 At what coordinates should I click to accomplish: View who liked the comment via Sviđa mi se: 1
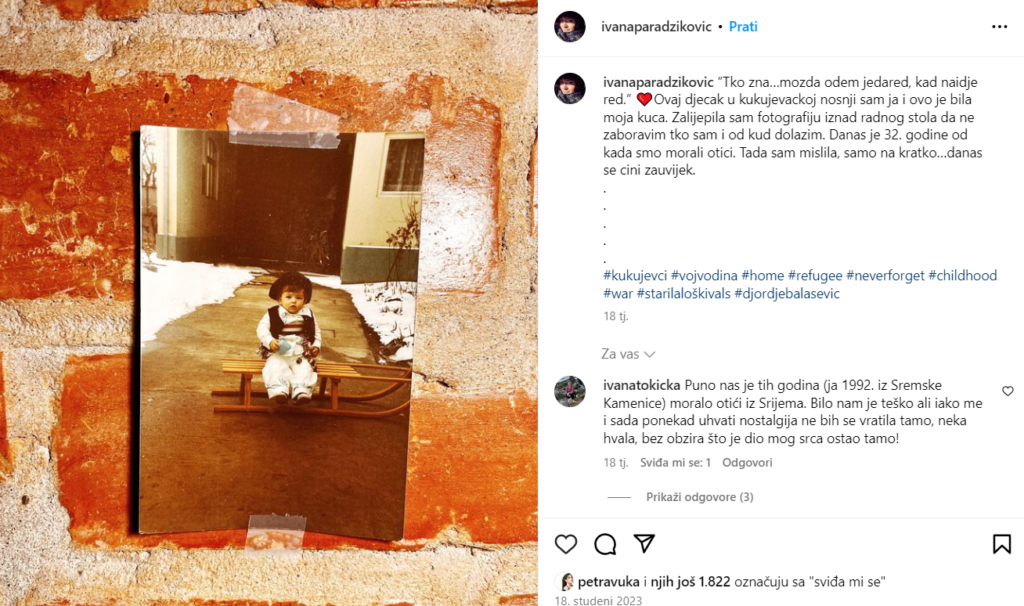pos(675,462)
